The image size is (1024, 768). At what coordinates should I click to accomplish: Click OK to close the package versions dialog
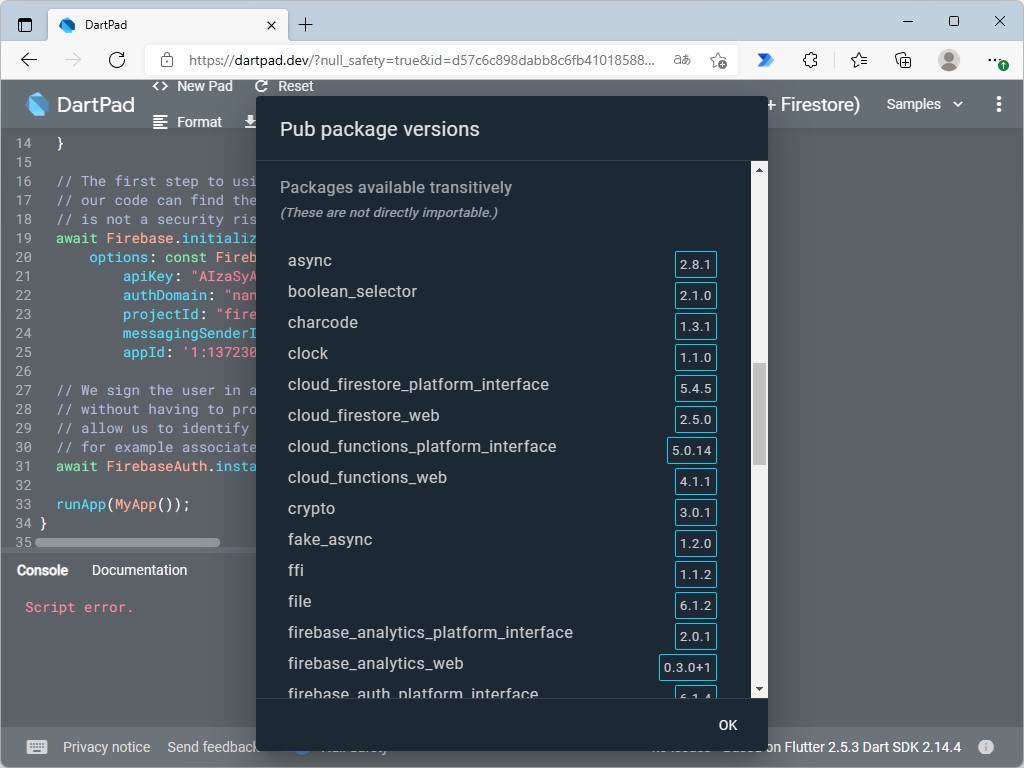point(728,725)
